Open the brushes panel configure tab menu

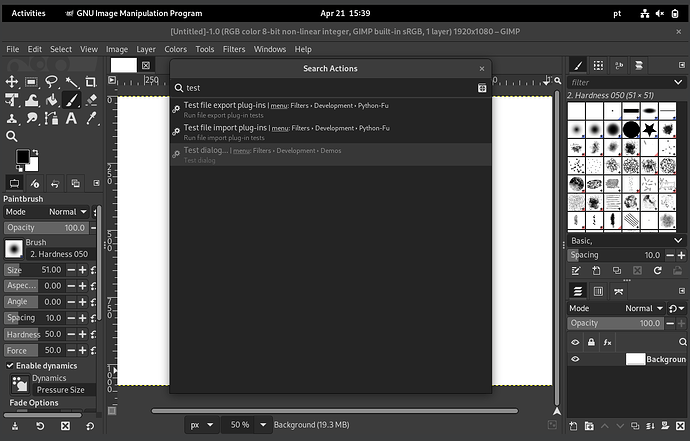682,65
